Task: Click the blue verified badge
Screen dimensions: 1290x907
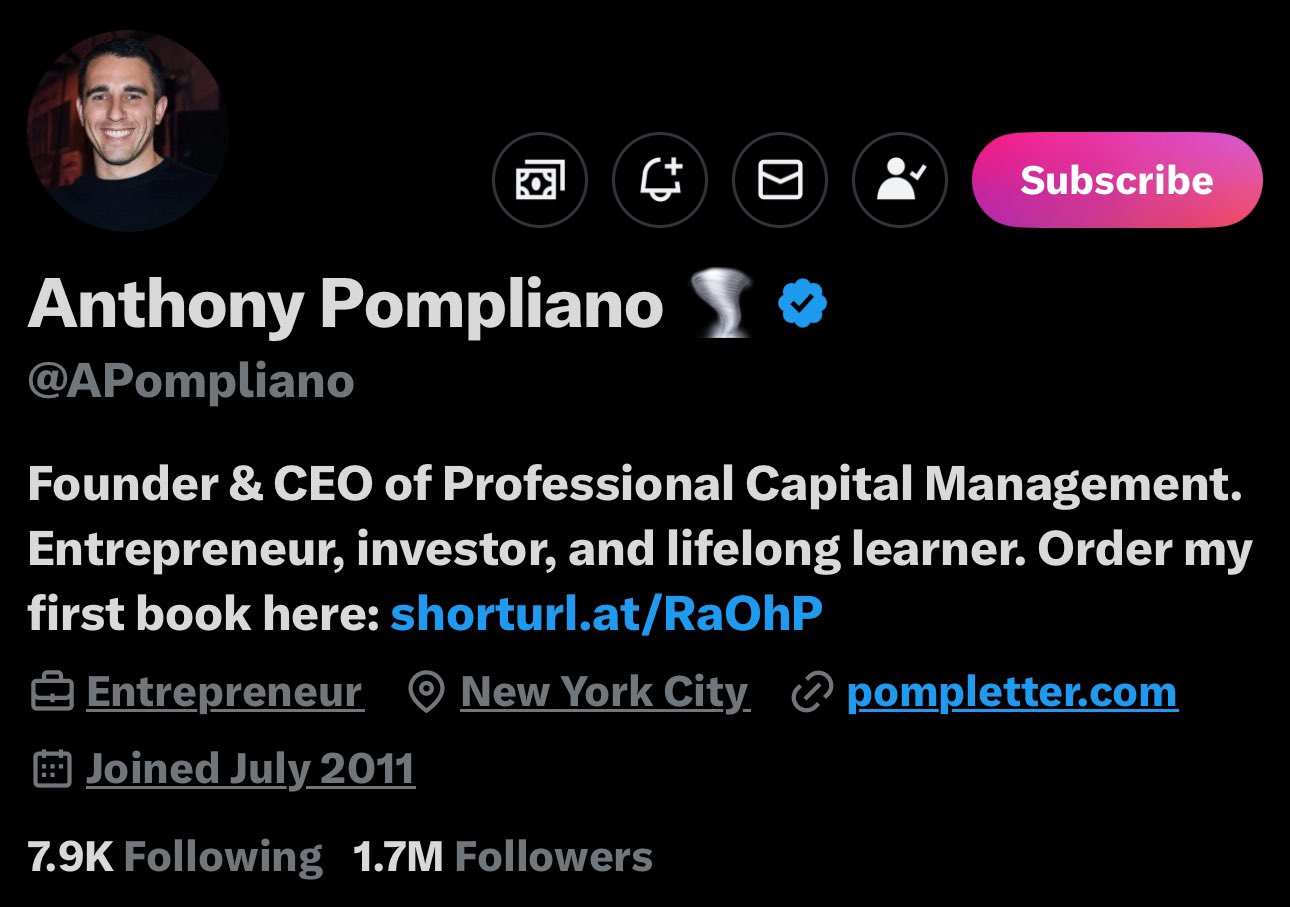Action: click(x=802, y=304)
